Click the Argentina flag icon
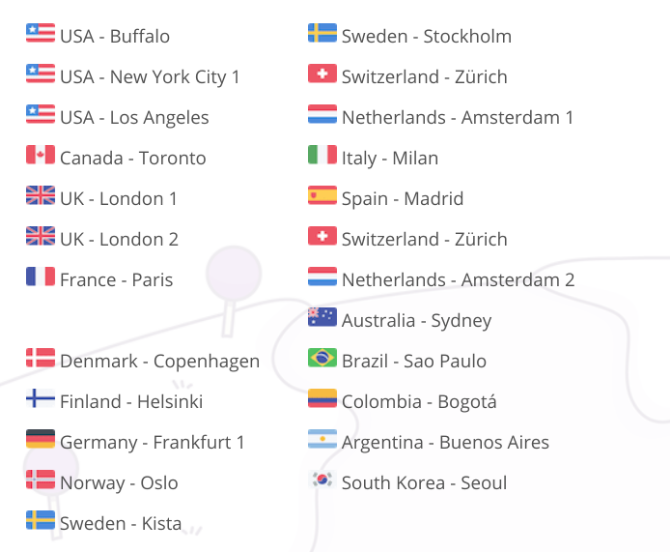 pos(322,440)
